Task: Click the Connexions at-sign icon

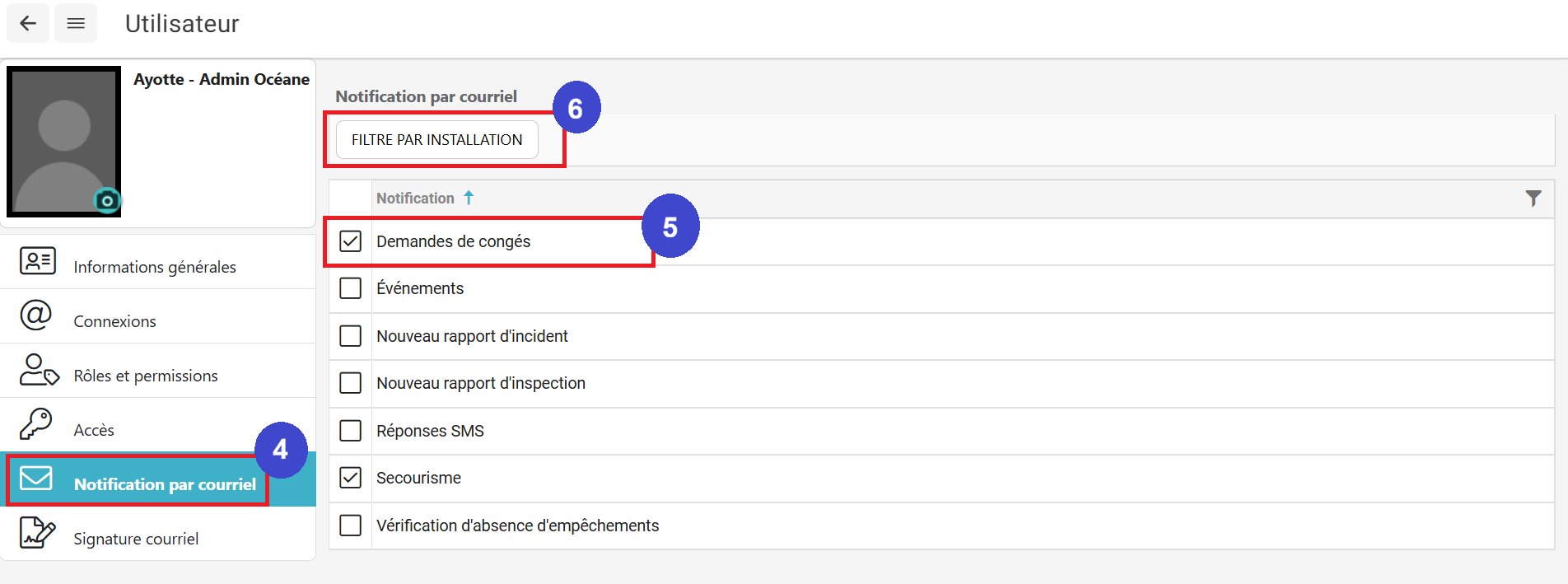Action: point(36,315)
